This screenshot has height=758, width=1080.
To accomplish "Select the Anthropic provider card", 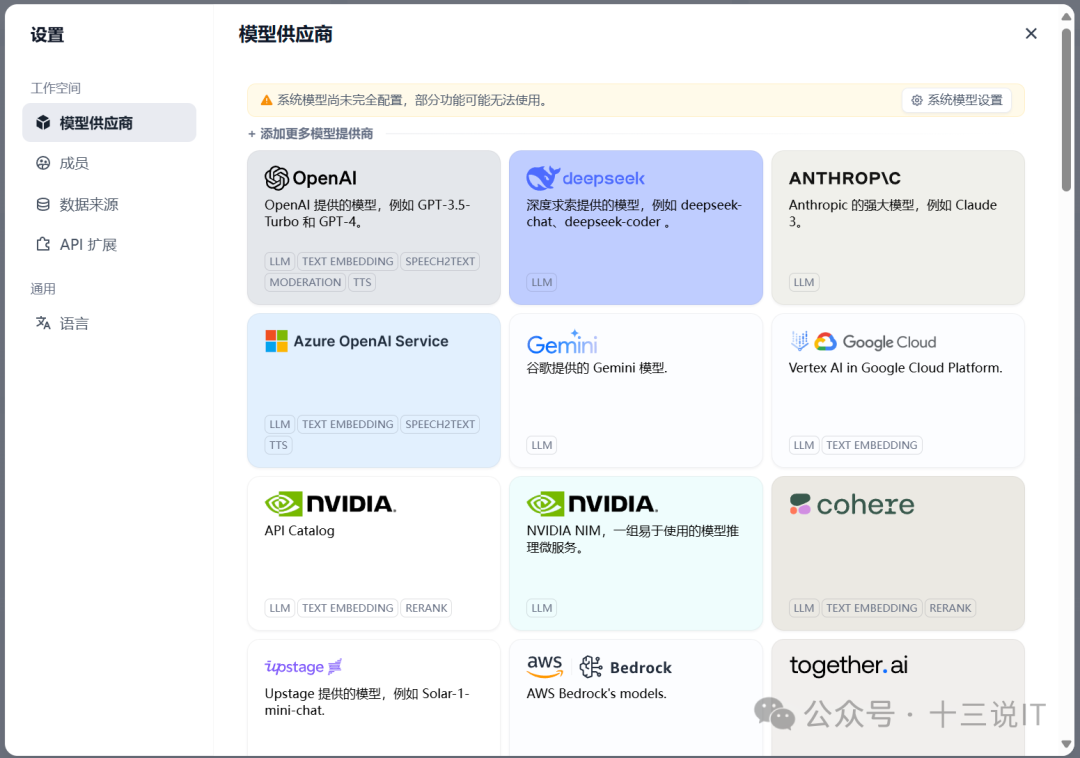I will click(x=897, y=227).
